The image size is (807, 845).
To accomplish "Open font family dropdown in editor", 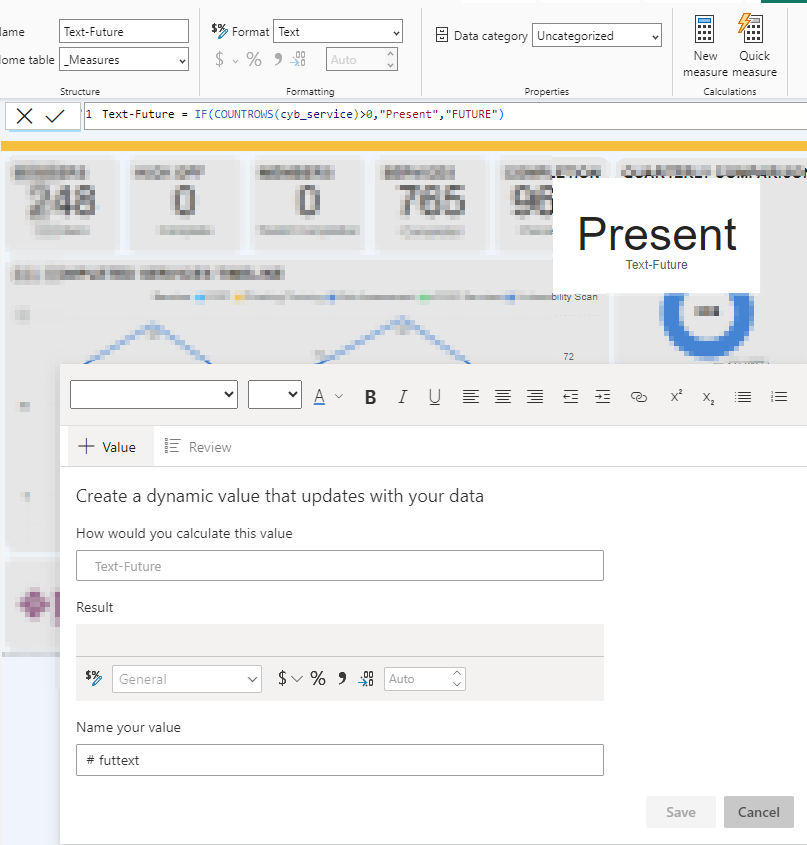I will point(154,394).
